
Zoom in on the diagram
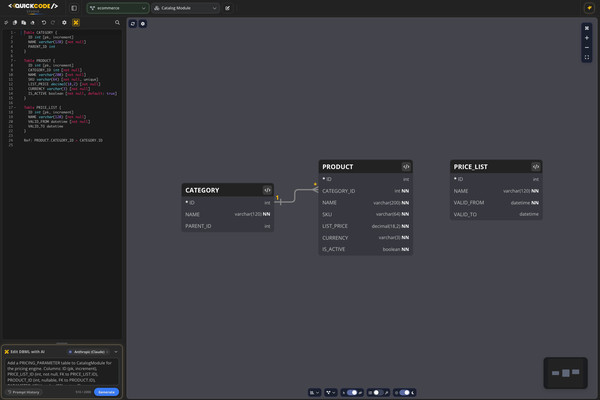coord(587,38)
